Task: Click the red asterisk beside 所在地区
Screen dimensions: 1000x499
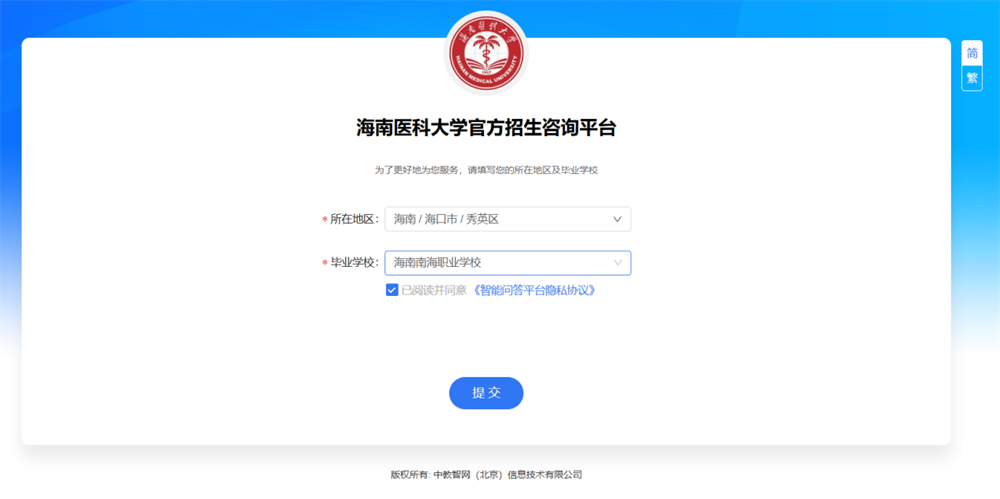Action: pyautogui.click(x=324, y=220)
